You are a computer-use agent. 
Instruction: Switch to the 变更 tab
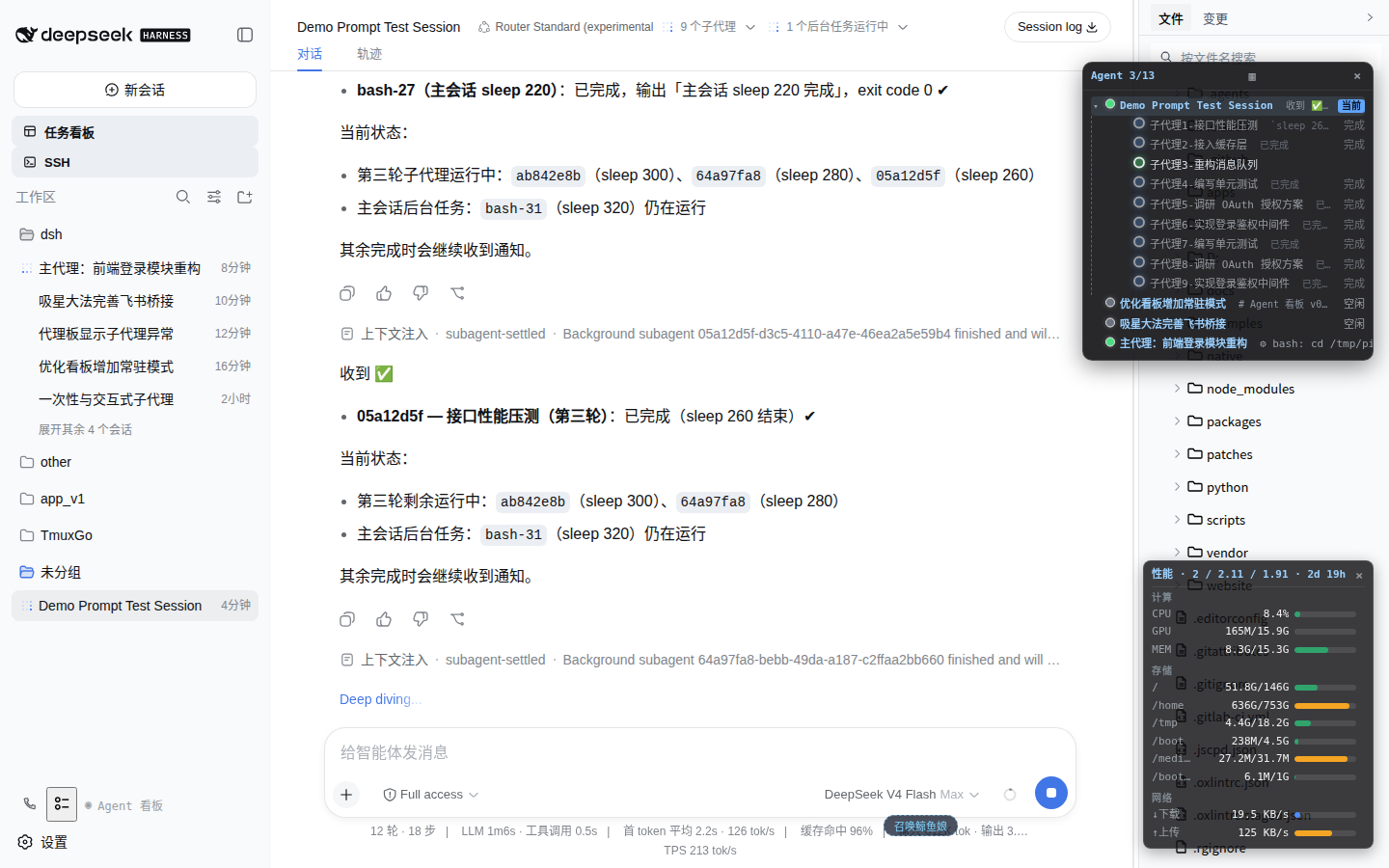[1215, 19]
